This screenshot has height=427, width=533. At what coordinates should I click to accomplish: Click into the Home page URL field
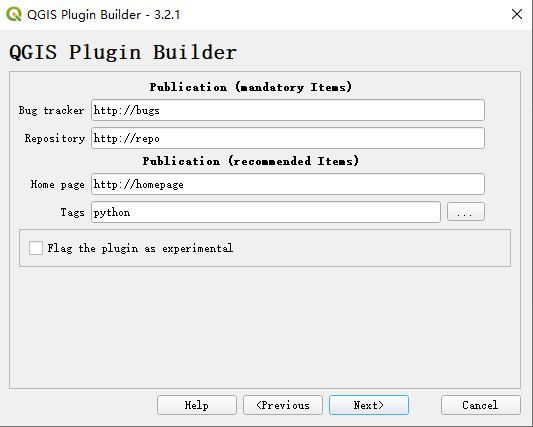tap(288, 184)
